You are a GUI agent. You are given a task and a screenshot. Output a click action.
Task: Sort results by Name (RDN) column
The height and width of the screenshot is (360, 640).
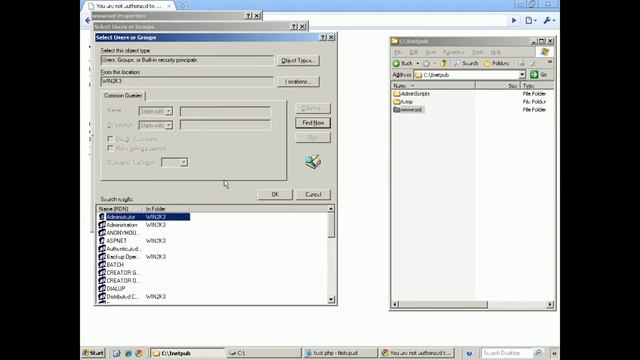pyautogui.click(x=120, y=209)
